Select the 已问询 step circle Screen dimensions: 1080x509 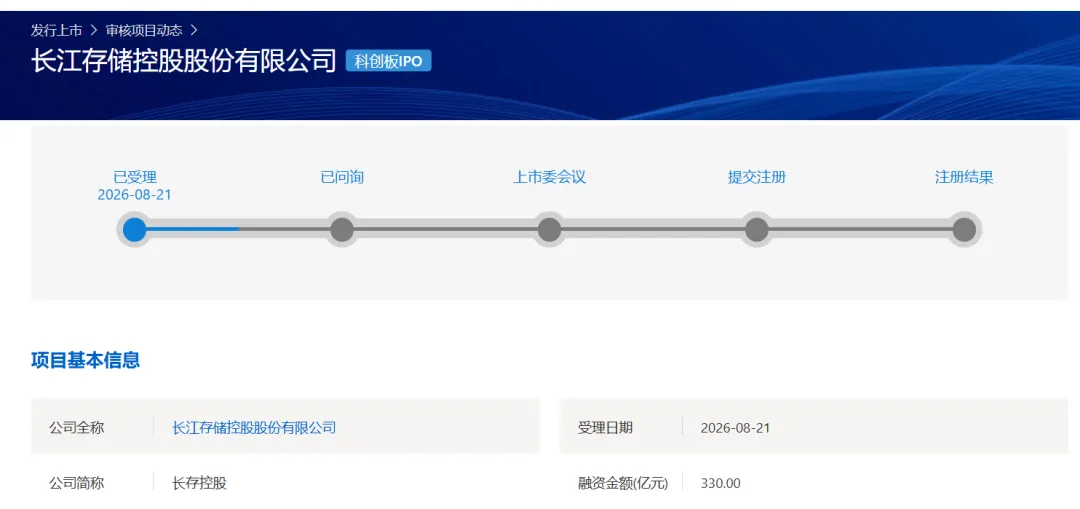(x=342, y=229)
